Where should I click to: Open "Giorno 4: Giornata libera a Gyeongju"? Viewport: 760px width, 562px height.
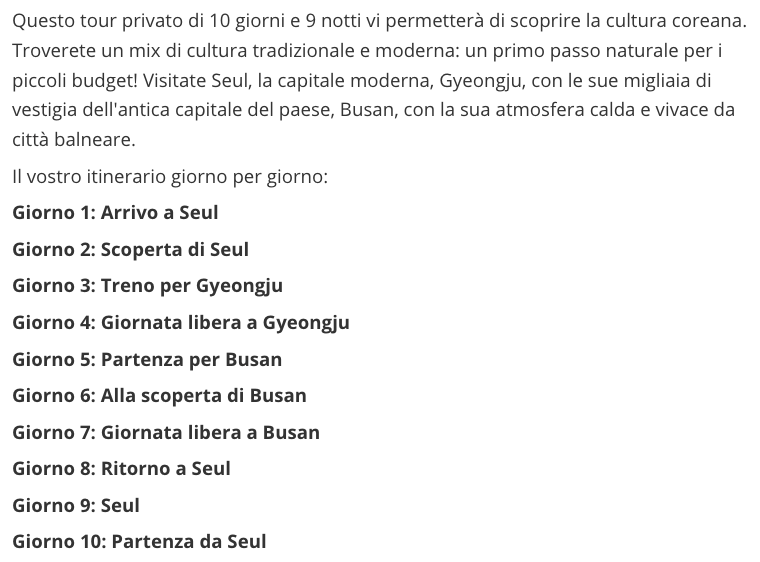180,323
